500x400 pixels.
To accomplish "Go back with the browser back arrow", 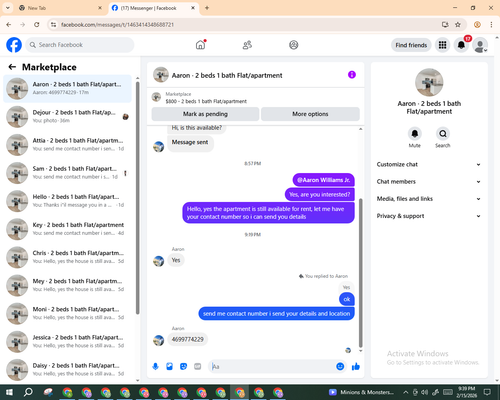I will pyautogui.click(x=9, y=24).
